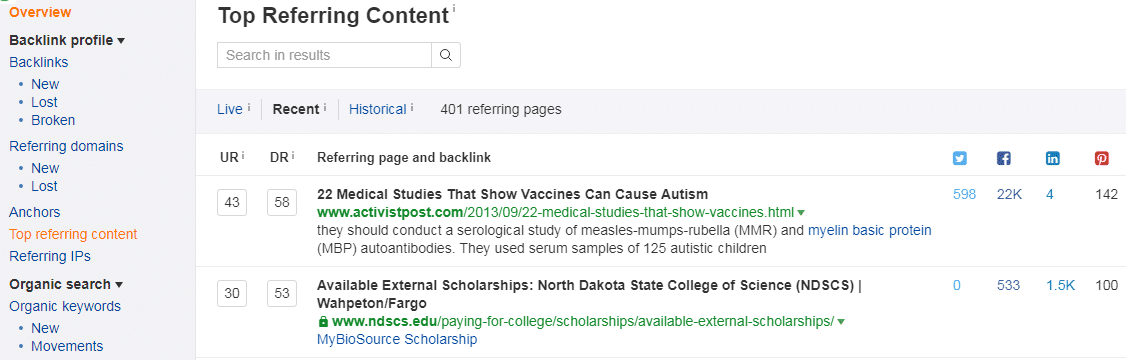The image size is (1126, 360).
Task: Sort by the LinkedIn shares icon
Action: 1053,159
